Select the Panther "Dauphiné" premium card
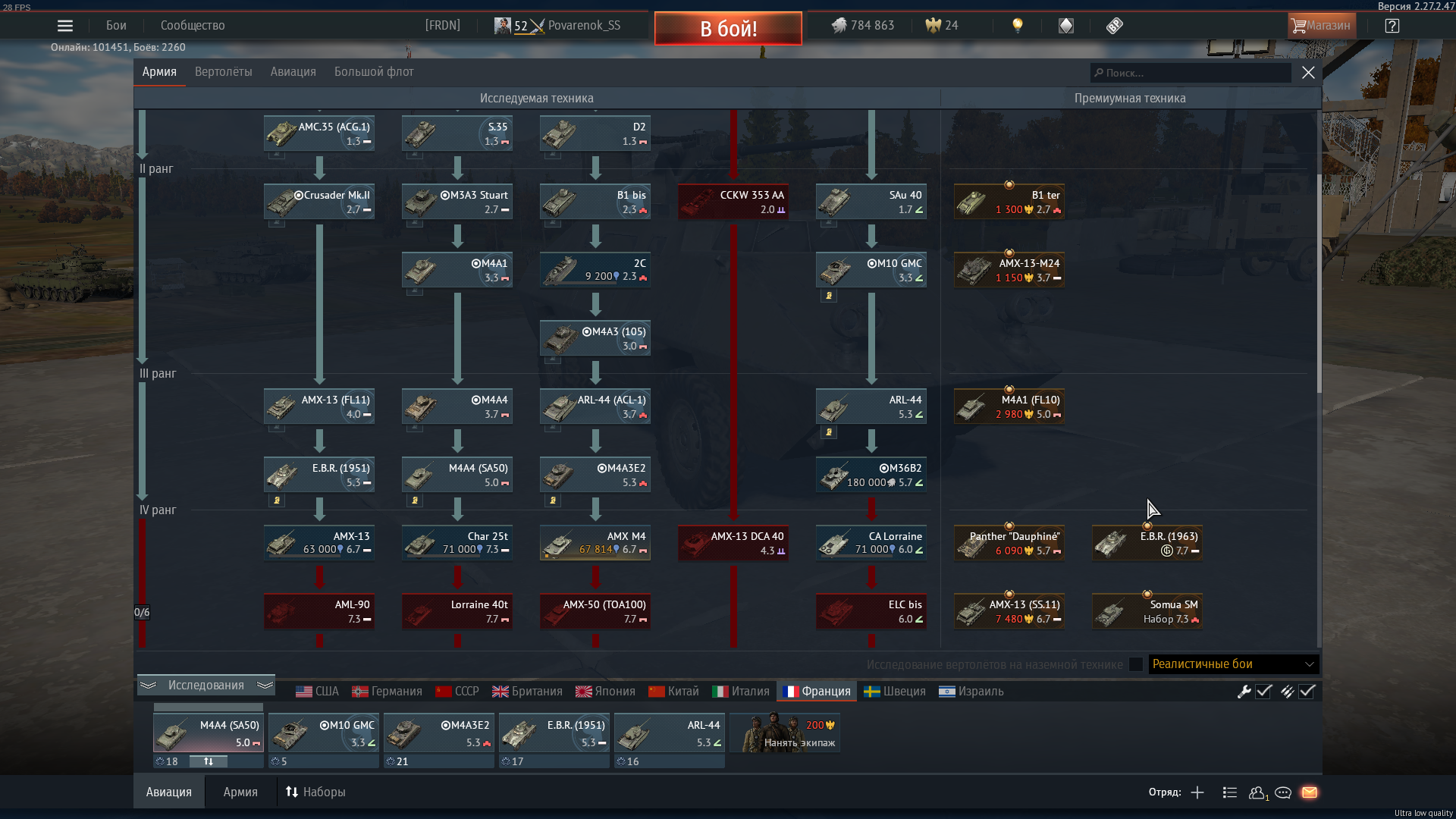Image resolution: width=1456 pixels, height=819 pixels. (x=1009, y=543)
